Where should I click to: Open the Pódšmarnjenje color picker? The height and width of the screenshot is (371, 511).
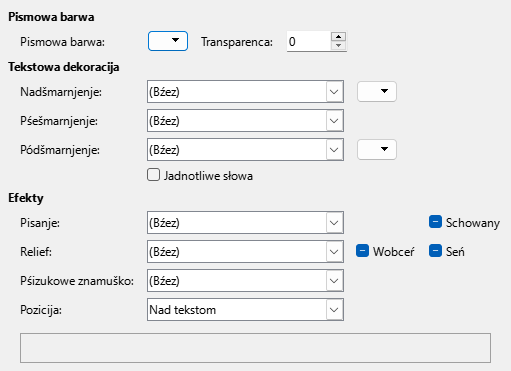[x=377, y=150]
